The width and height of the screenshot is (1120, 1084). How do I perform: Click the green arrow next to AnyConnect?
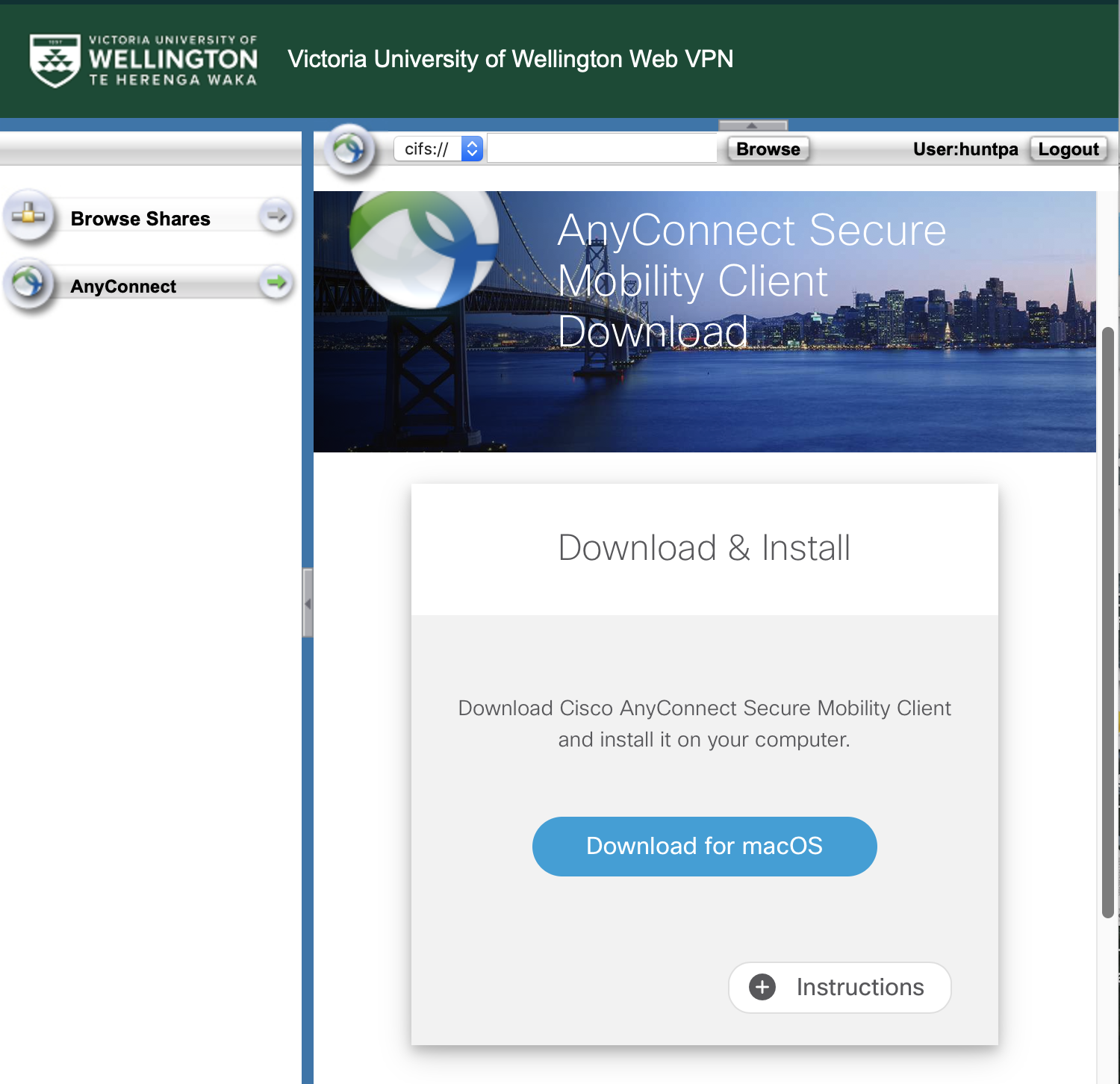tap(276, 283)
